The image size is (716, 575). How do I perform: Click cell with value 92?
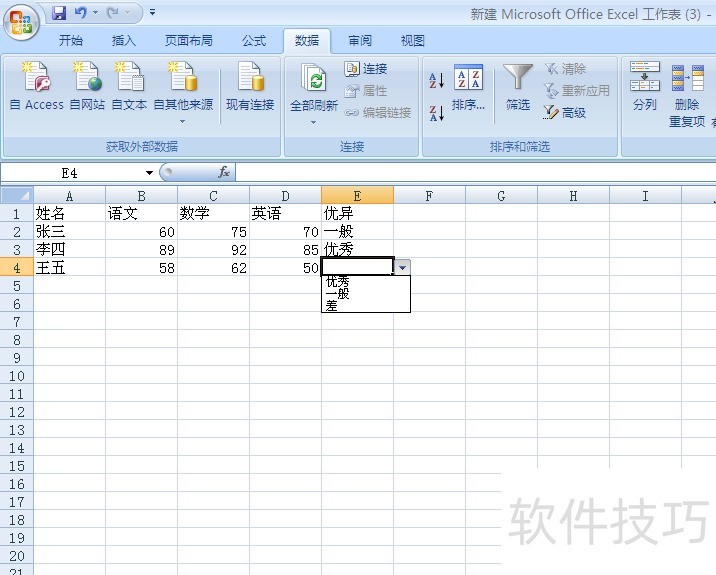213,249
